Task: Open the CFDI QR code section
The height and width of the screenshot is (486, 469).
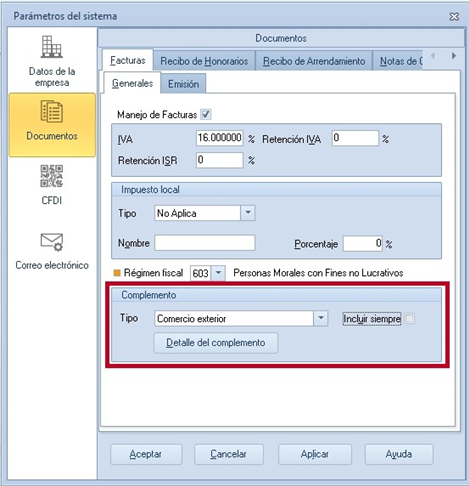Action: (x=52, y=184)
